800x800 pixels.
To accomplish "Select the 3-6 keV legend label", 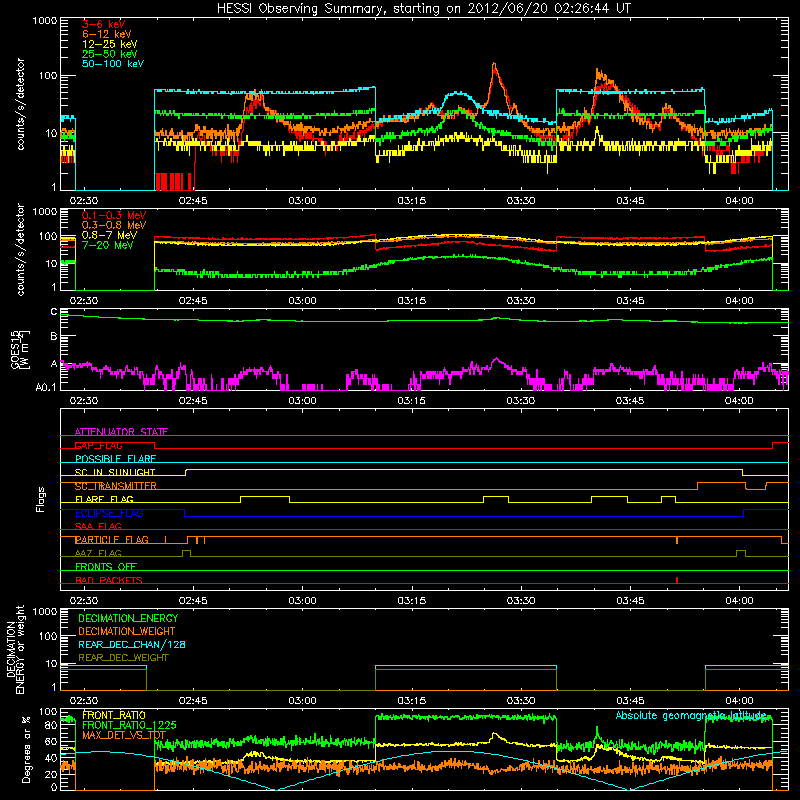I will coord(104,24).
